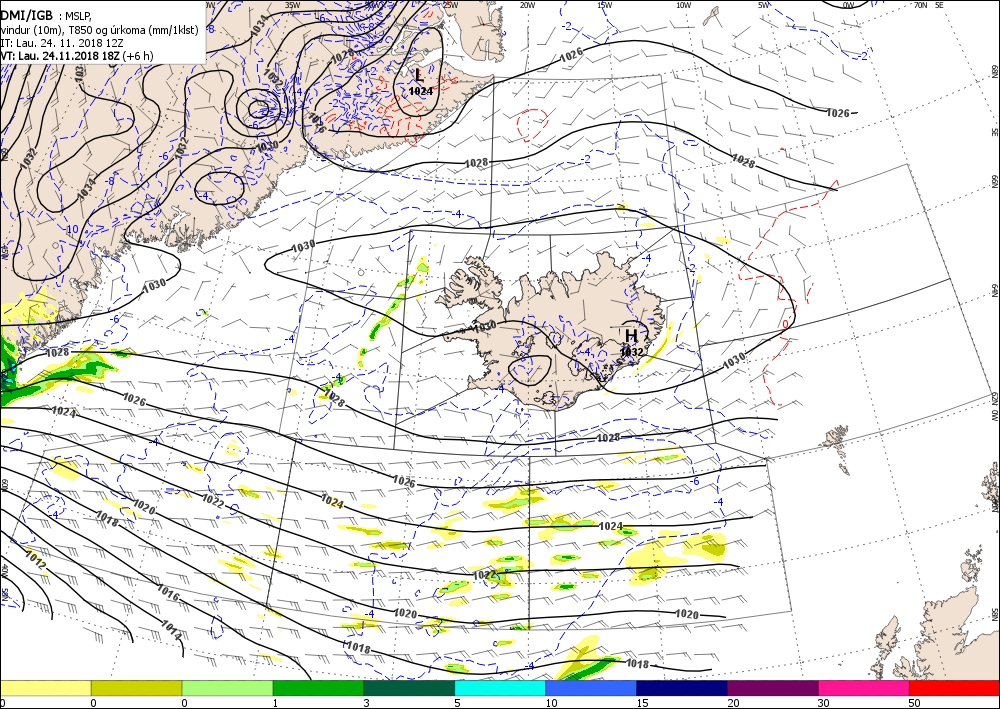Click the legend value 5
Image resolution: width=1000 pixels, height=709 pixels.
[458, 703]
